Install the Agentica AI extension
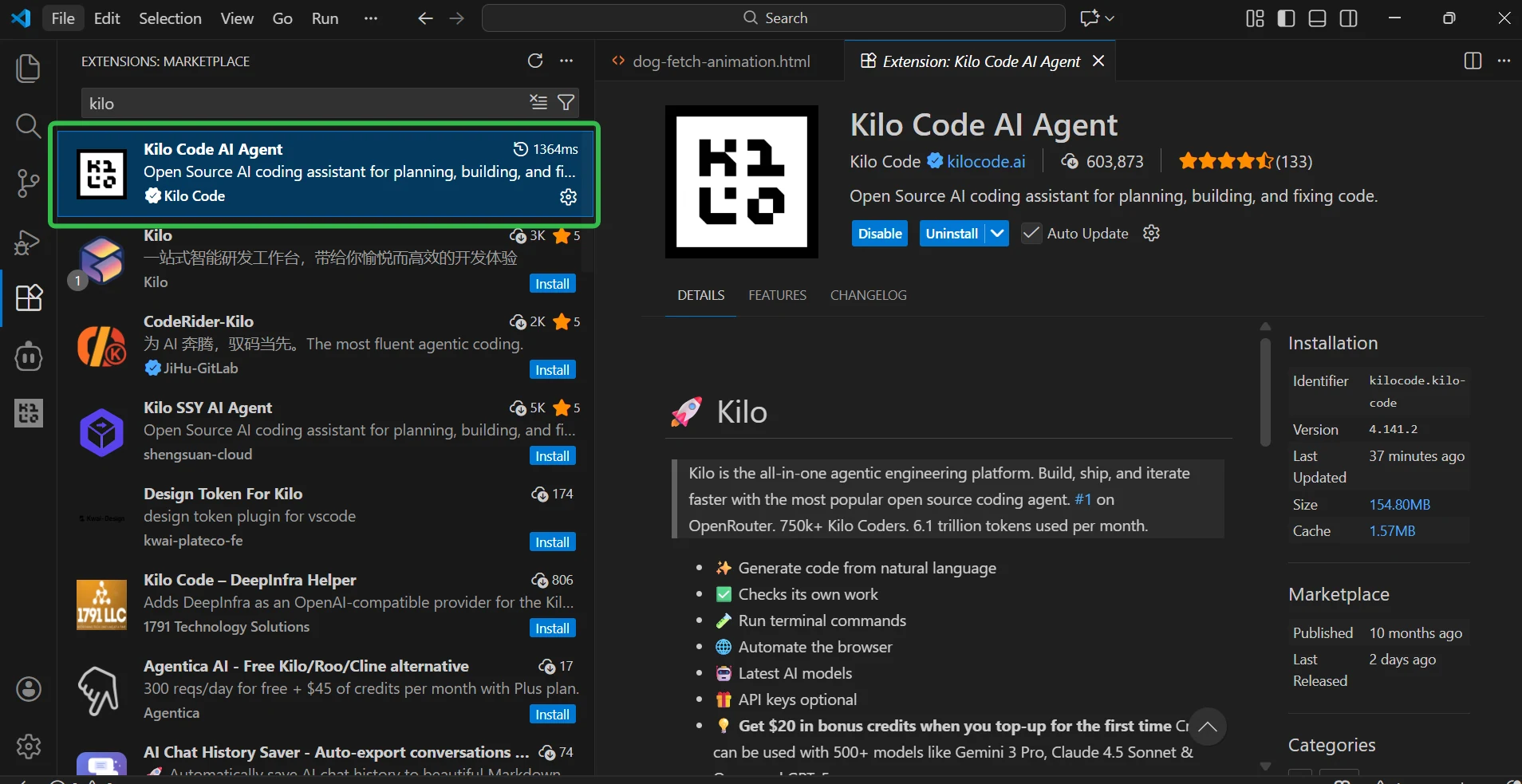The image size is (1522, 784). tap(552, 715)
